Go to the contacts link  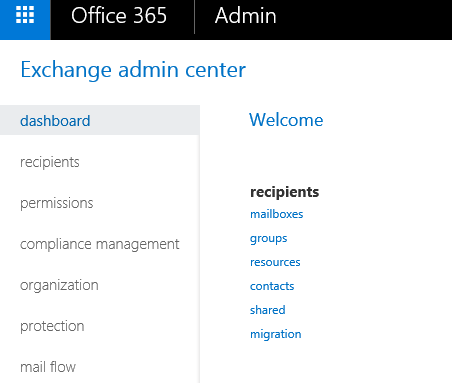point(272,286)
